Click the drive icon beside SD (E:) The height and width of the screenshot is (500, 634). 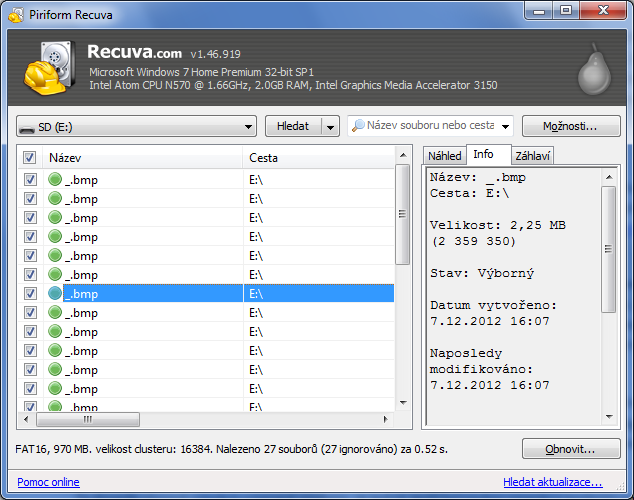click(x=27, y=128)
